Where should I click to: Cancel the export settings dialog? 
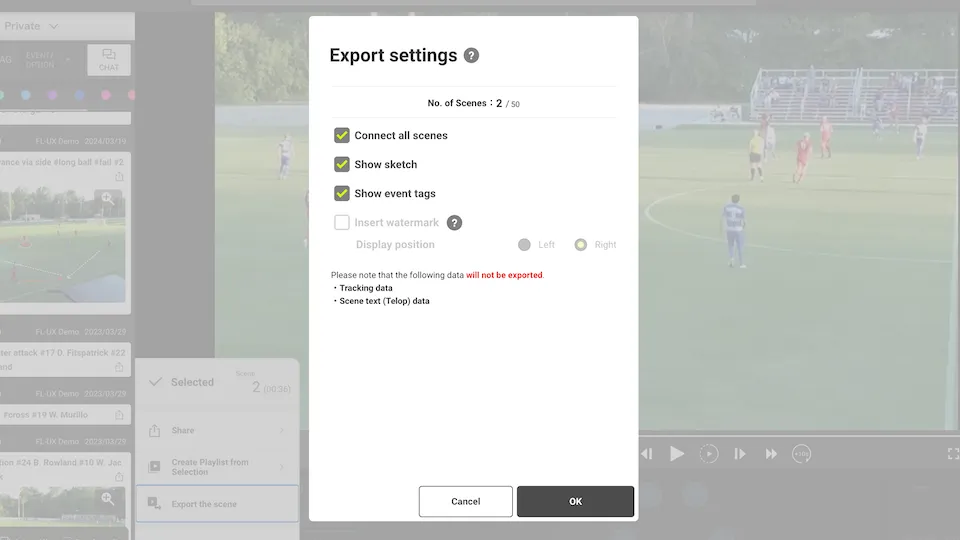coord(465,501)
